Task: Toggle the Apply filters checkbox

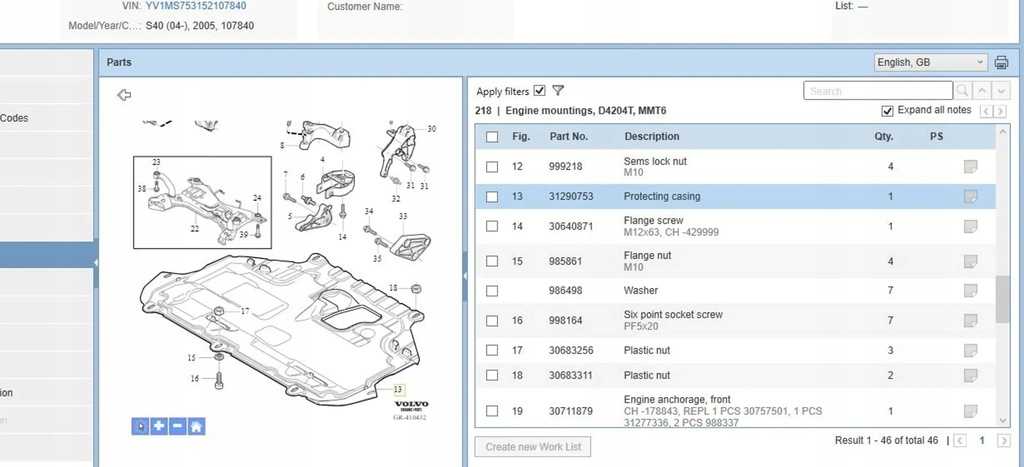Action: tap(539, 91)
